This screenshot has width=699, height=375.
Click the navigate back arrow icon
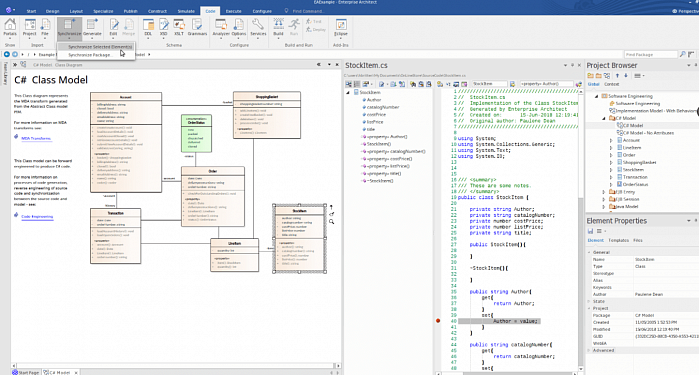click(x=7, y=54)
